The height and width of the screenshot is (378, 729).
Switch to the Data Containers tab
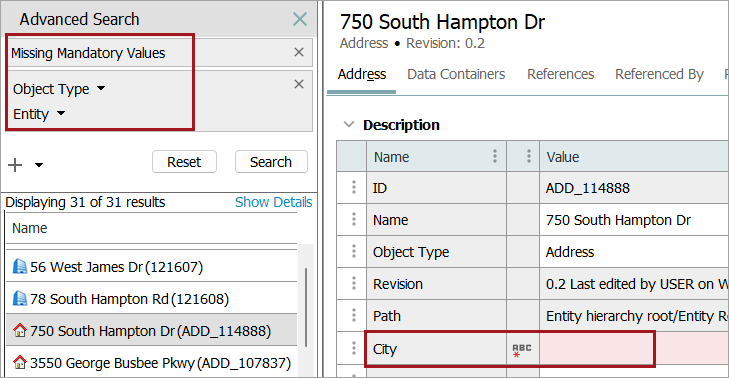[456, 74]
